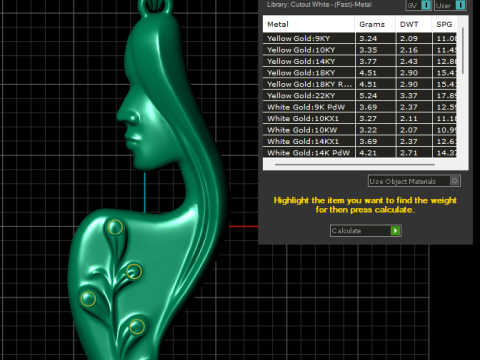Click the 3.77 grams value for 14KY

click(x=368, y=61)
